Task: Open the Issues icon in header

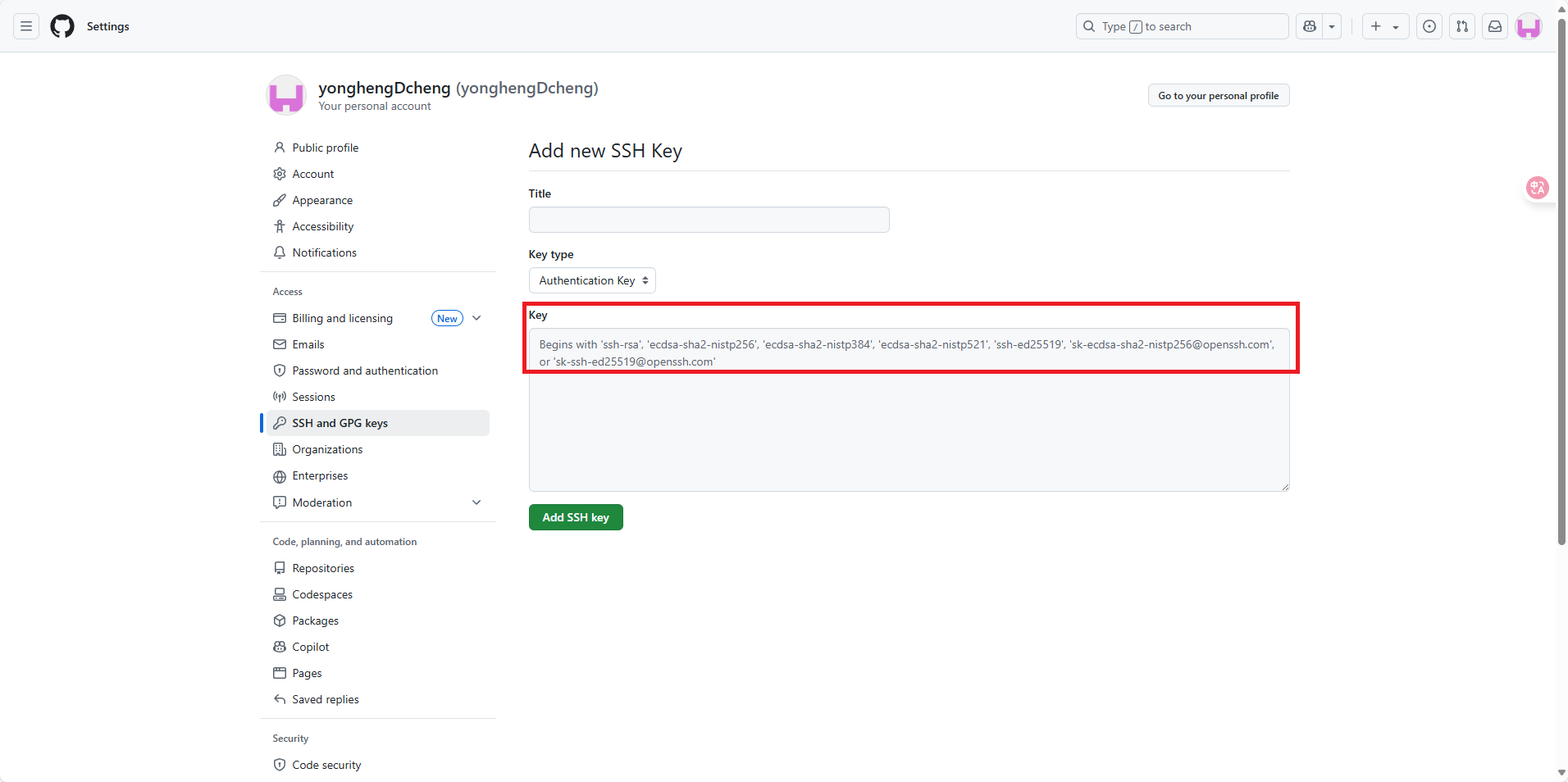Action: 1429,26
